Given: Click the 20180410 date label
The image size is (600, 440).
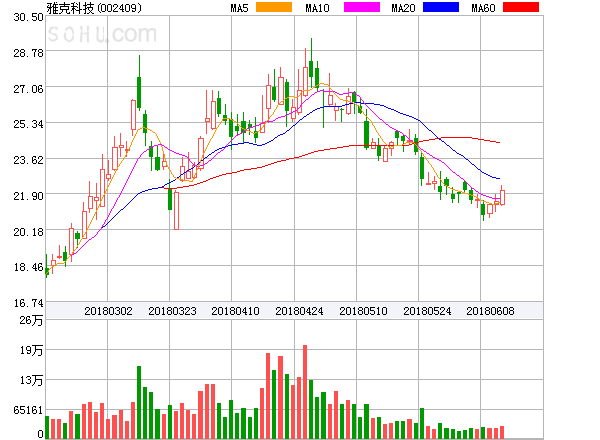Looking at the screenshot, I should point(235,311).
